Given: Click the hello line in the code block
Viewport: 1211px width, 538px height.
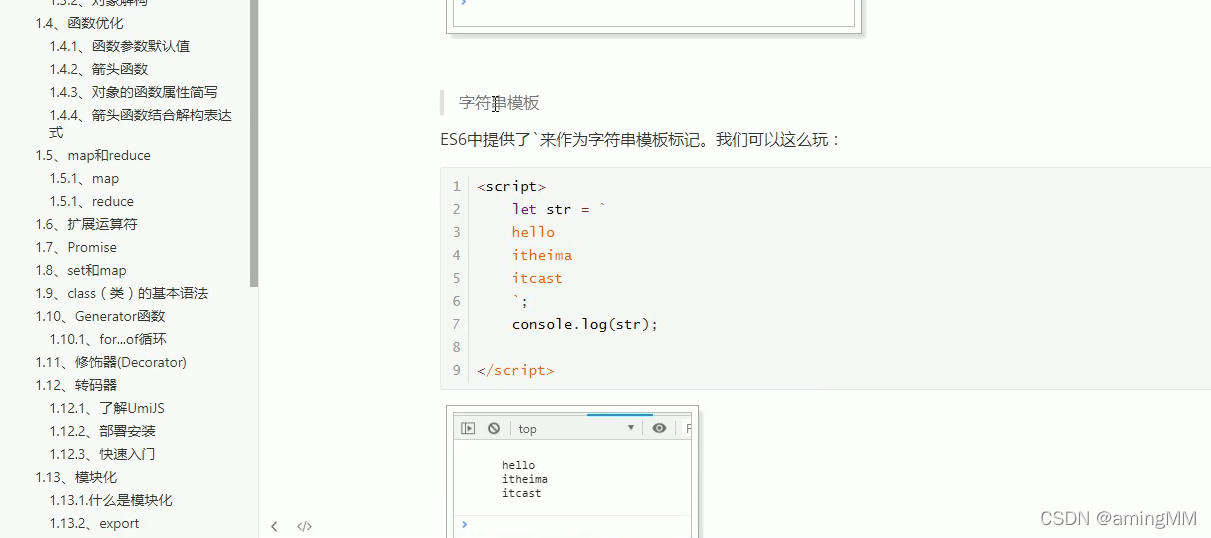Looking at the screenshot, I should (533, 232).
